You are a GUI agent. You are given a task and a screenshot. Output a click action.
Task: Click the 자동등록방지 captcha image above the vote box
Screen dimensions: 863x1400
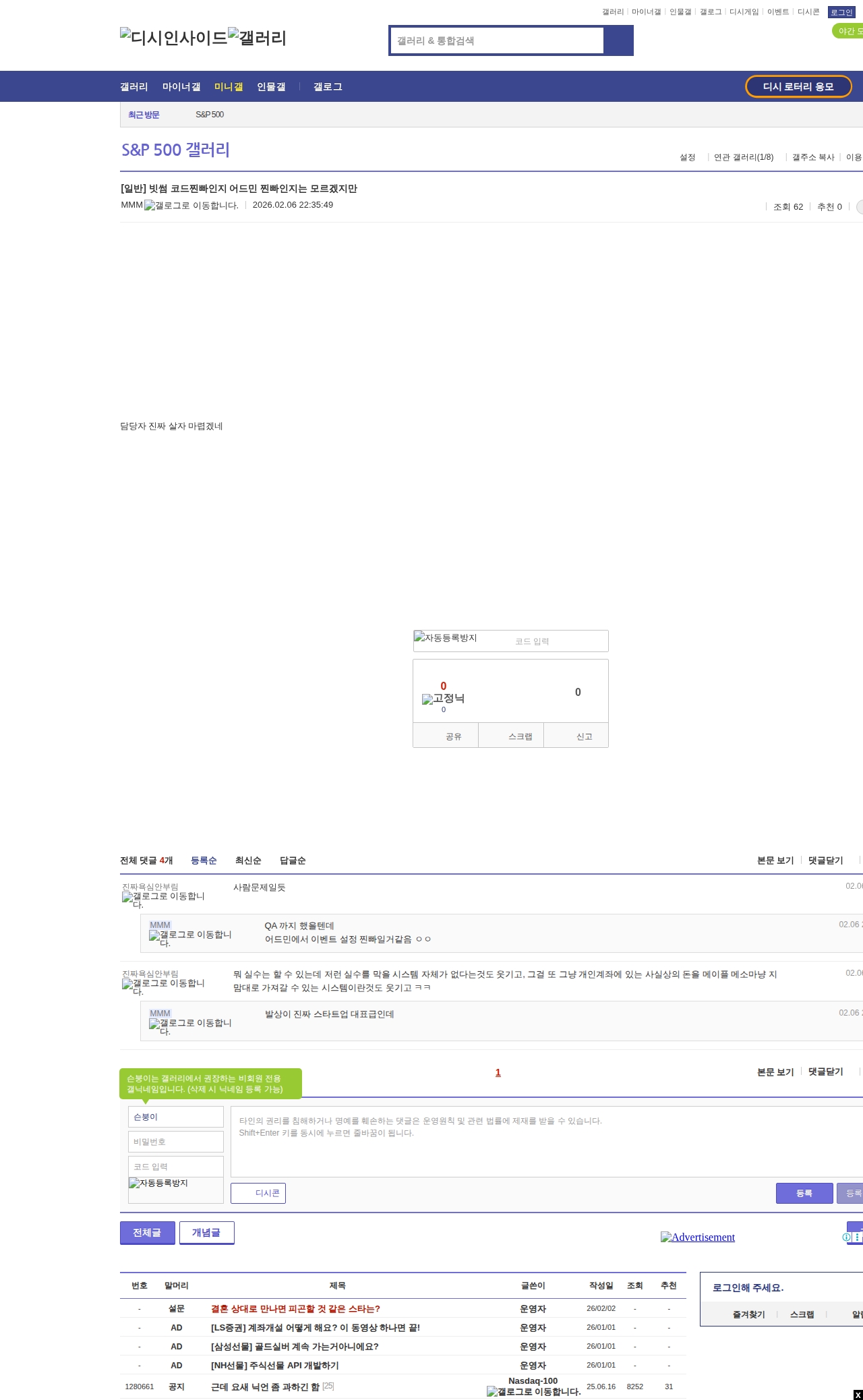[445, 637]
